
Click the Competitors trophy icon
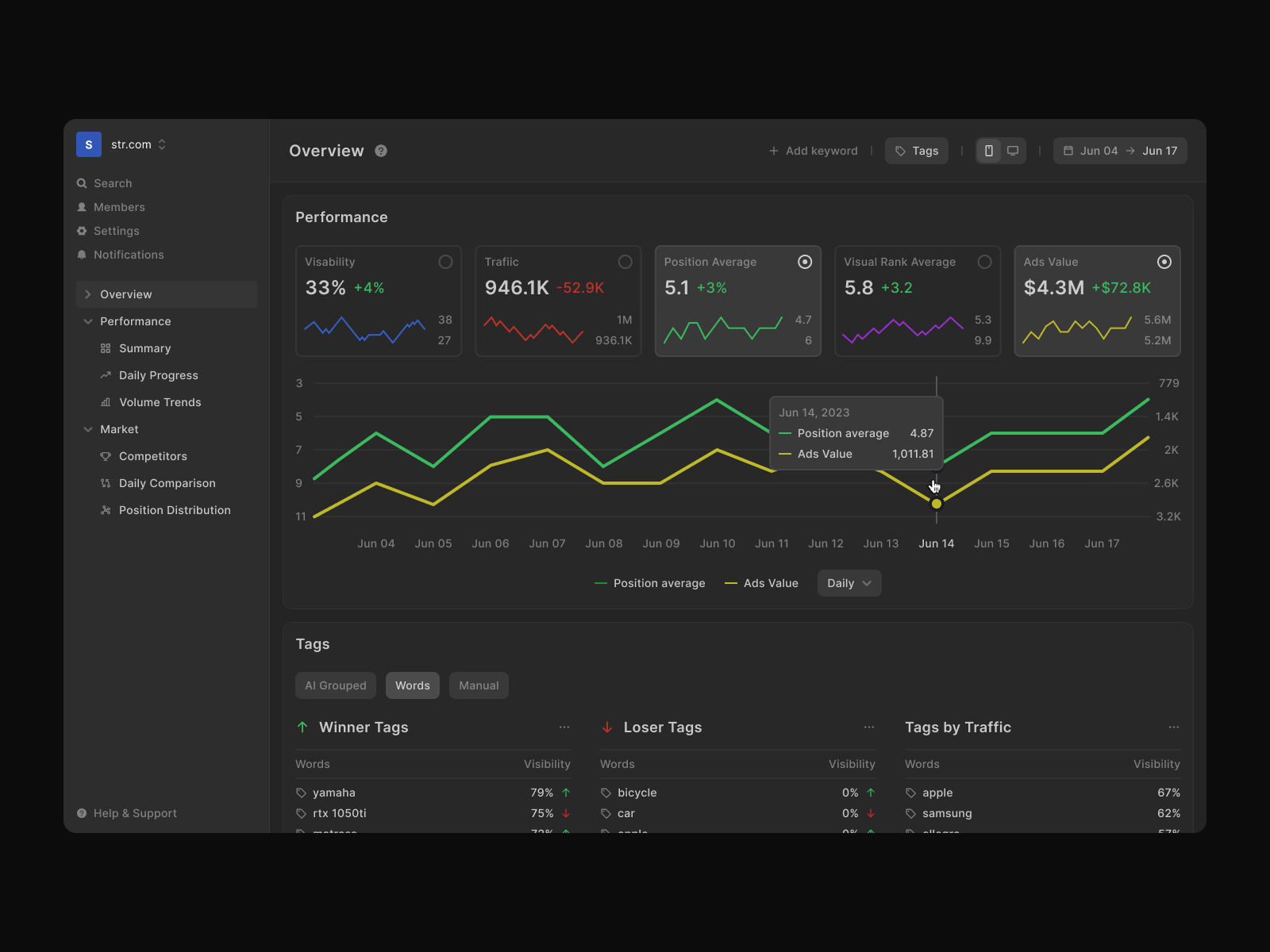106,456
